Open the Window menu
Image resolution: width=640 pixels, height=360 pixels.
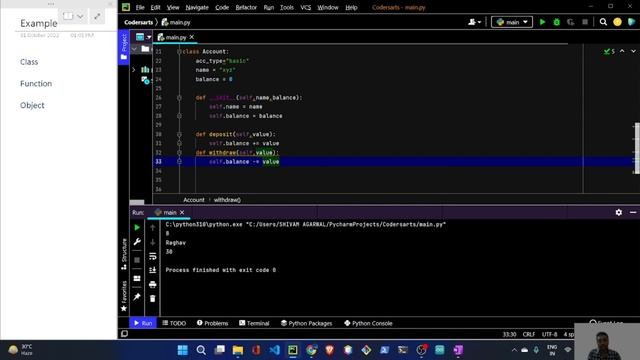pyautogui.click(x=328, y=7)
